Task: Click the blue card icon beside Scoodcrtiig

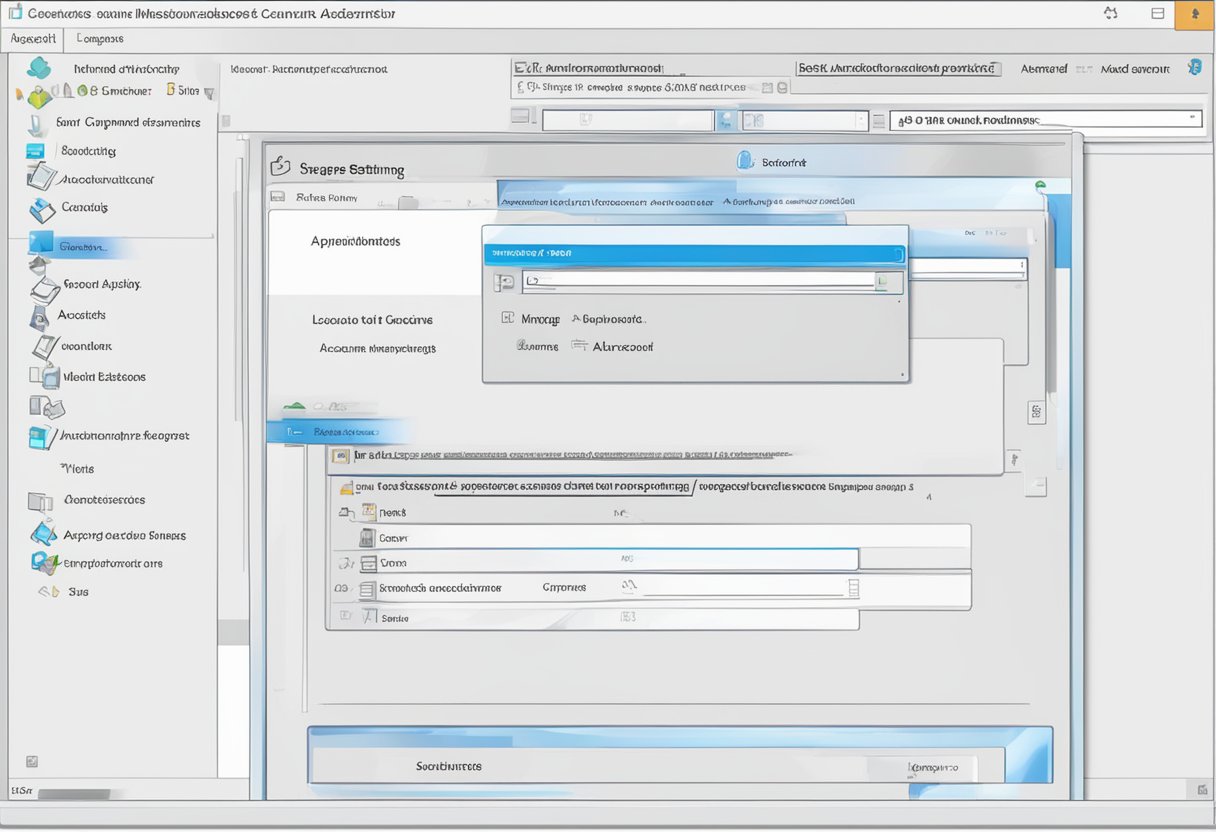Action: tap(36, 151)
